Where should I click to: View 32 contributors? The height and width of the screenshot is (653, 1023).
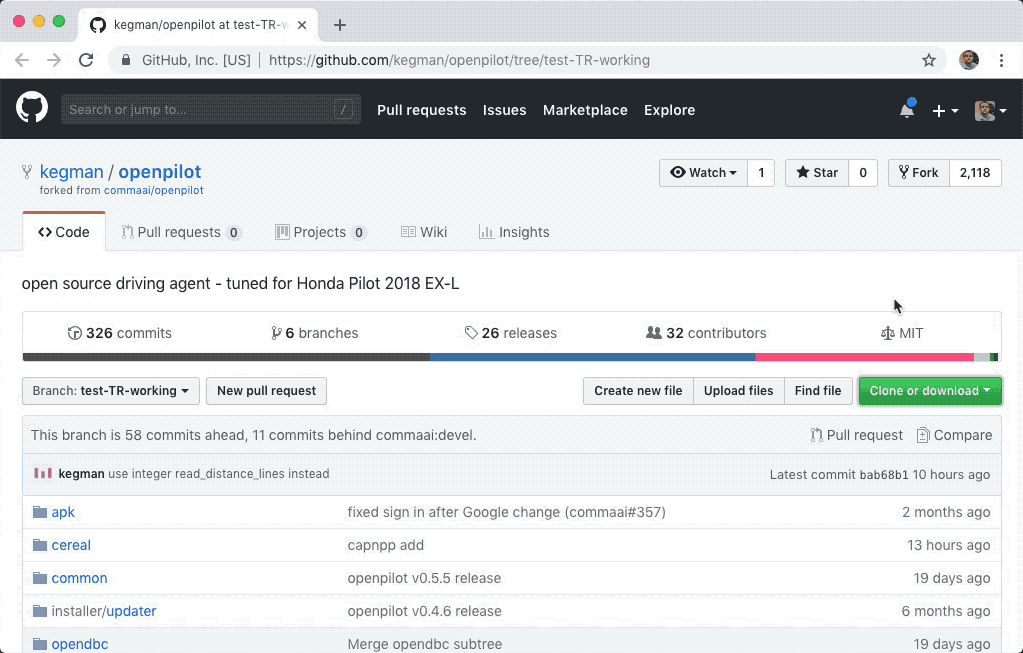[x=706, y=333]
